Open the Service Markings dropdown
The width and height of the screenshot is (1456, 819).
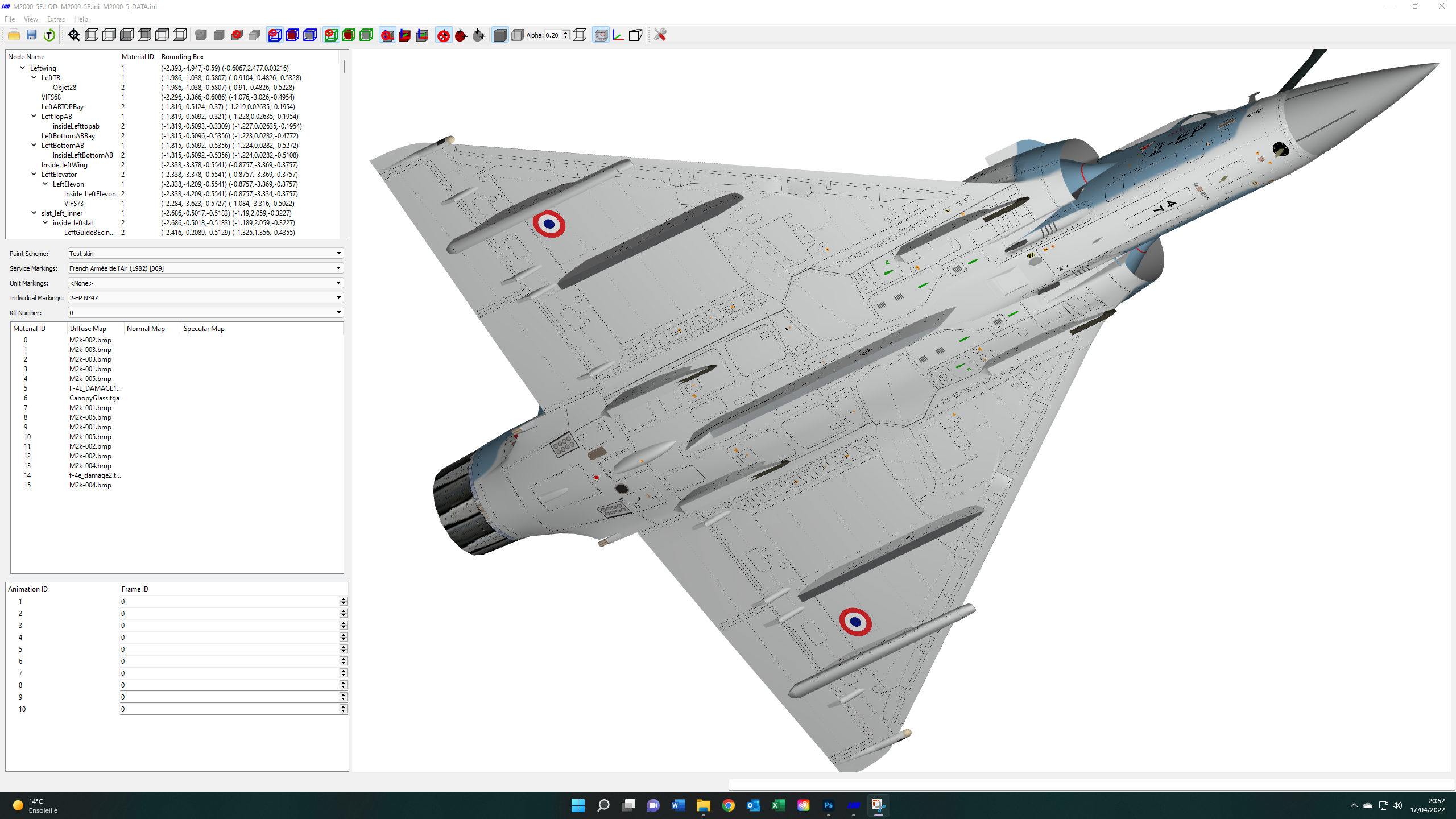[x=205, y=268]
